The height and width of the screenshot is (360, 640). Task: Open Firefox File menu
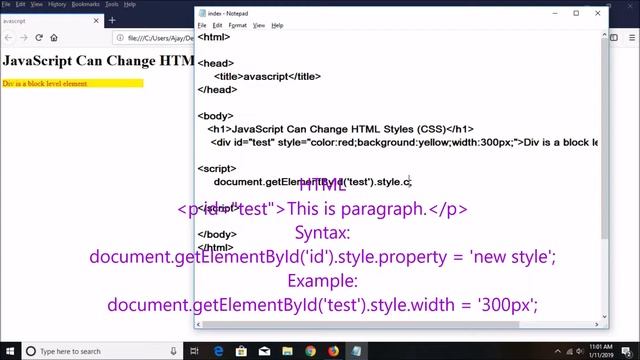pos(6,4)
